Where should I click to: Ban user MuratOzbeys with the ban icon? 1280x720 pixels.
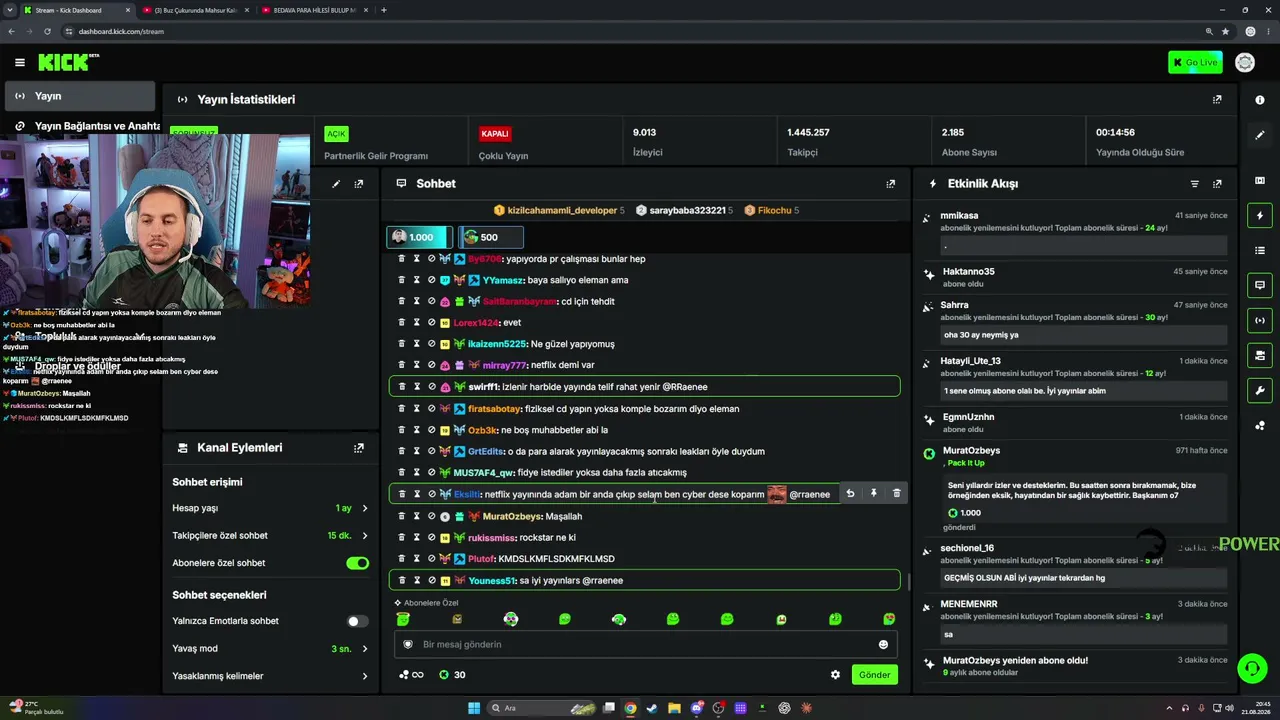[x=431, y=516]
